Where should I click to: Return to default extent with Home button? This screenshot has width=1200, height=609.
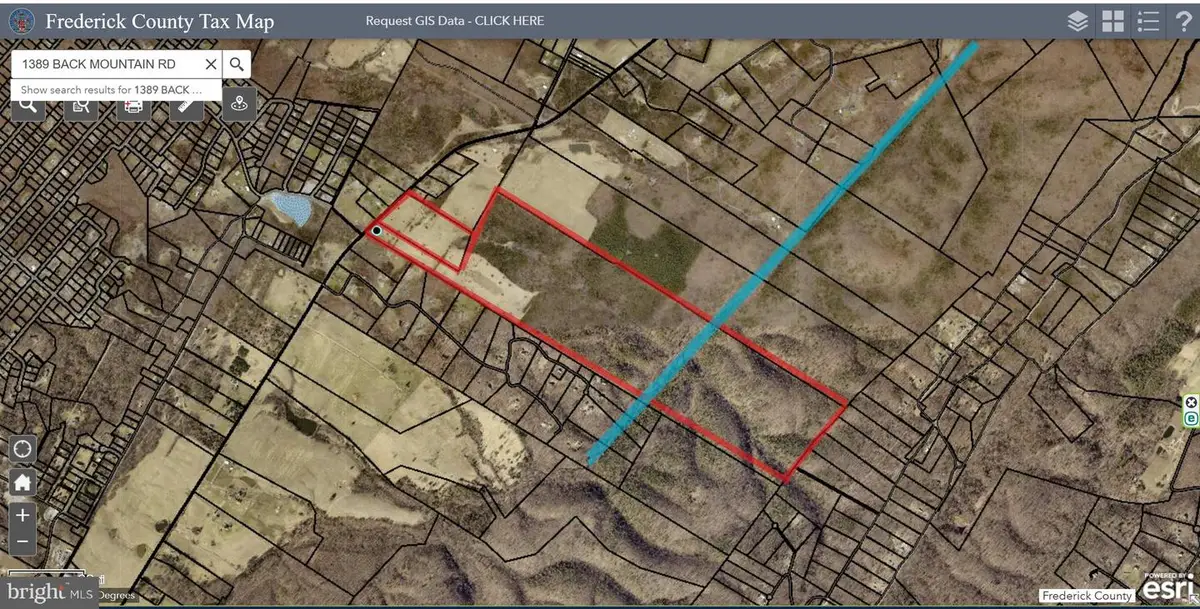(22, 483)
